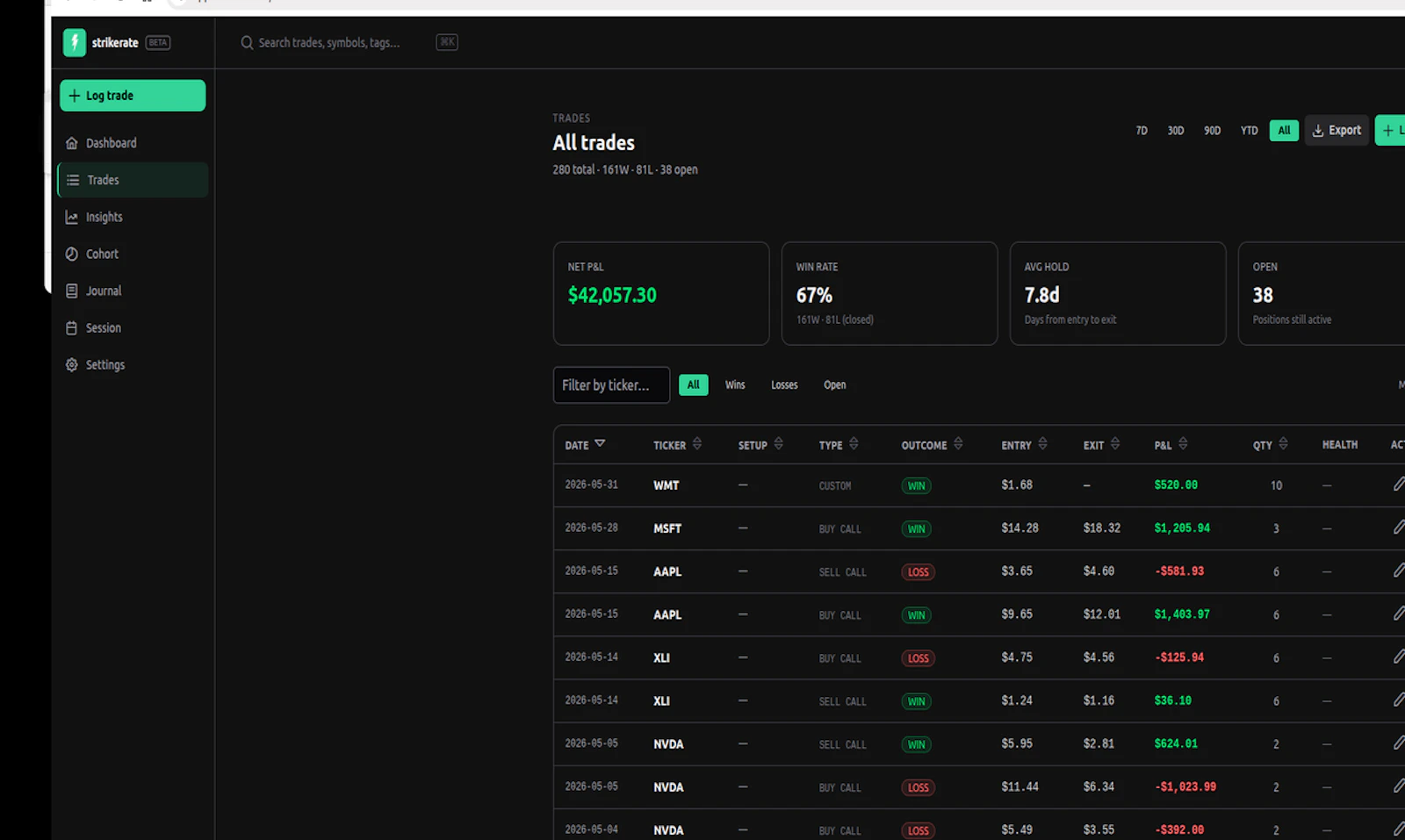
Task: Click the WMT ticker cell
Action: coord(666,485)
